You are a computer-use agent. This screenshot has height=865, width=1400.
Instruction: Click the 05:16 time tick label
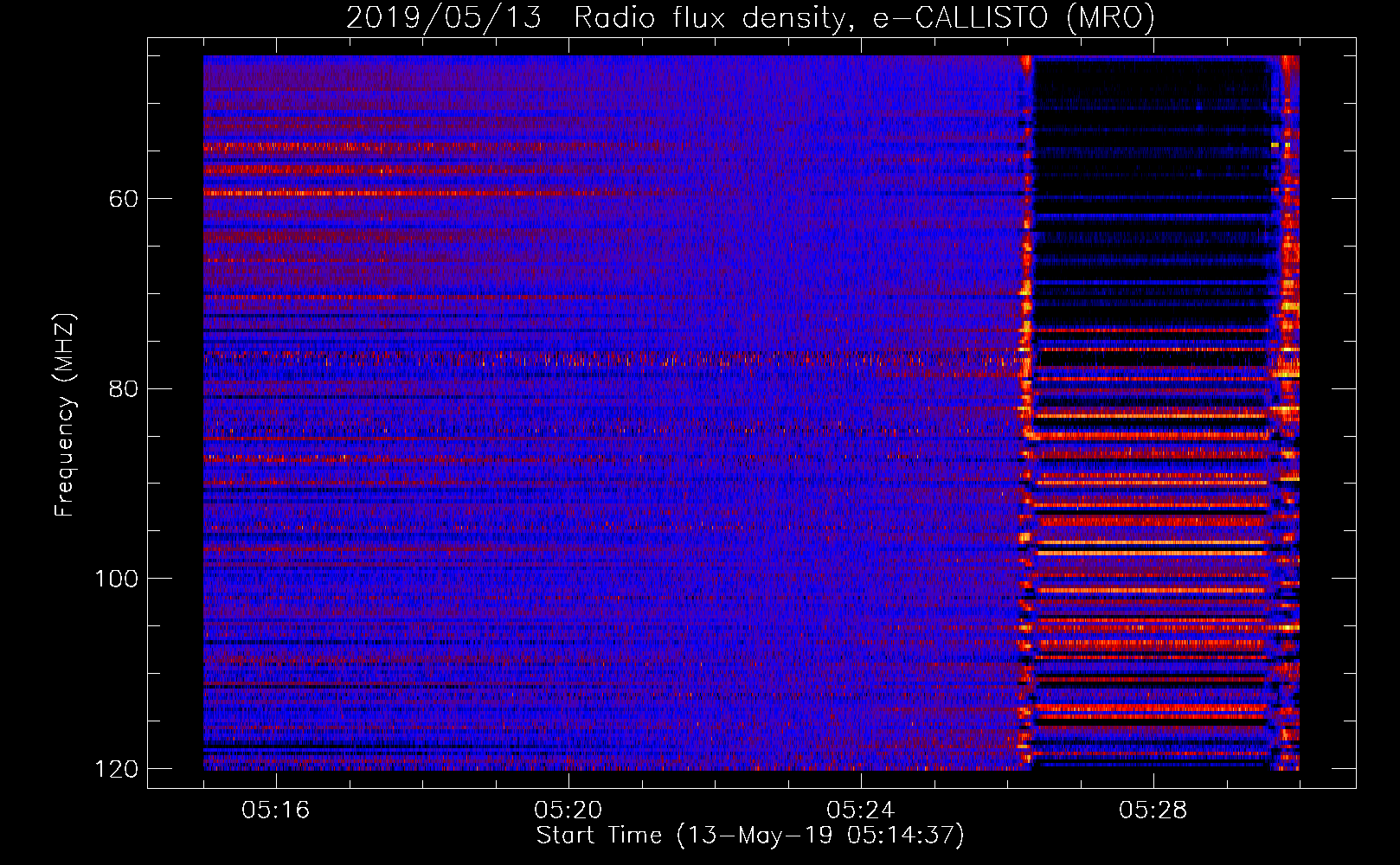pos(276,811)
